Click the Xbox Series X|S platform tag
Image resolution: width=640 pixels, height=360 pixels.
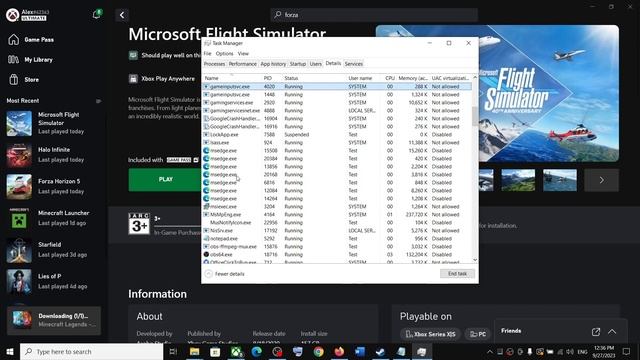point(431,334)
